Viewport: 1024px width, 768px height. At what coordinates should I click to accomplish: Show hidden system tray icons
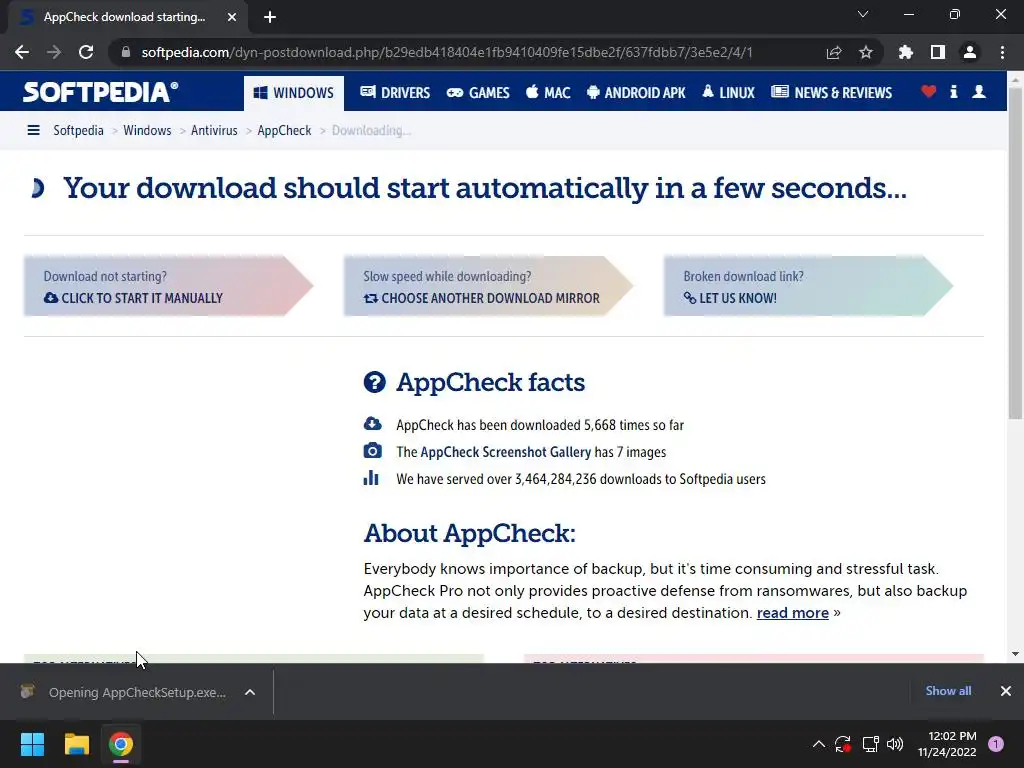818,744
